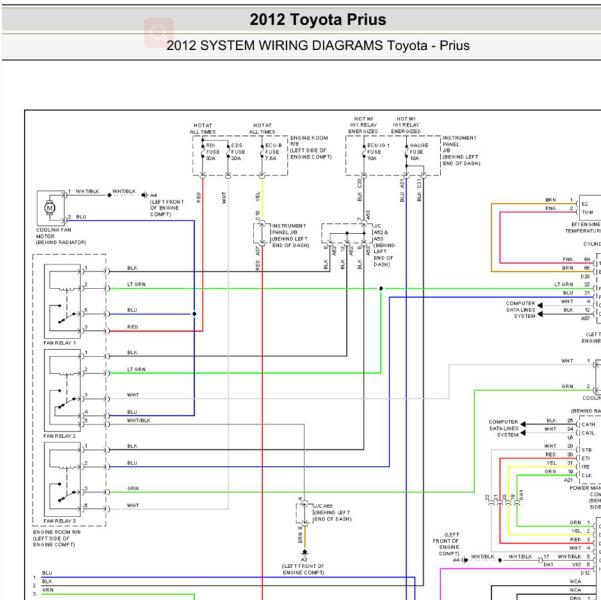Viewport: 601px width, 600px height.
Task: Click "ENGINE ROOM R/B" label beside RDI fuse box
Action: [x=309, y=141]
